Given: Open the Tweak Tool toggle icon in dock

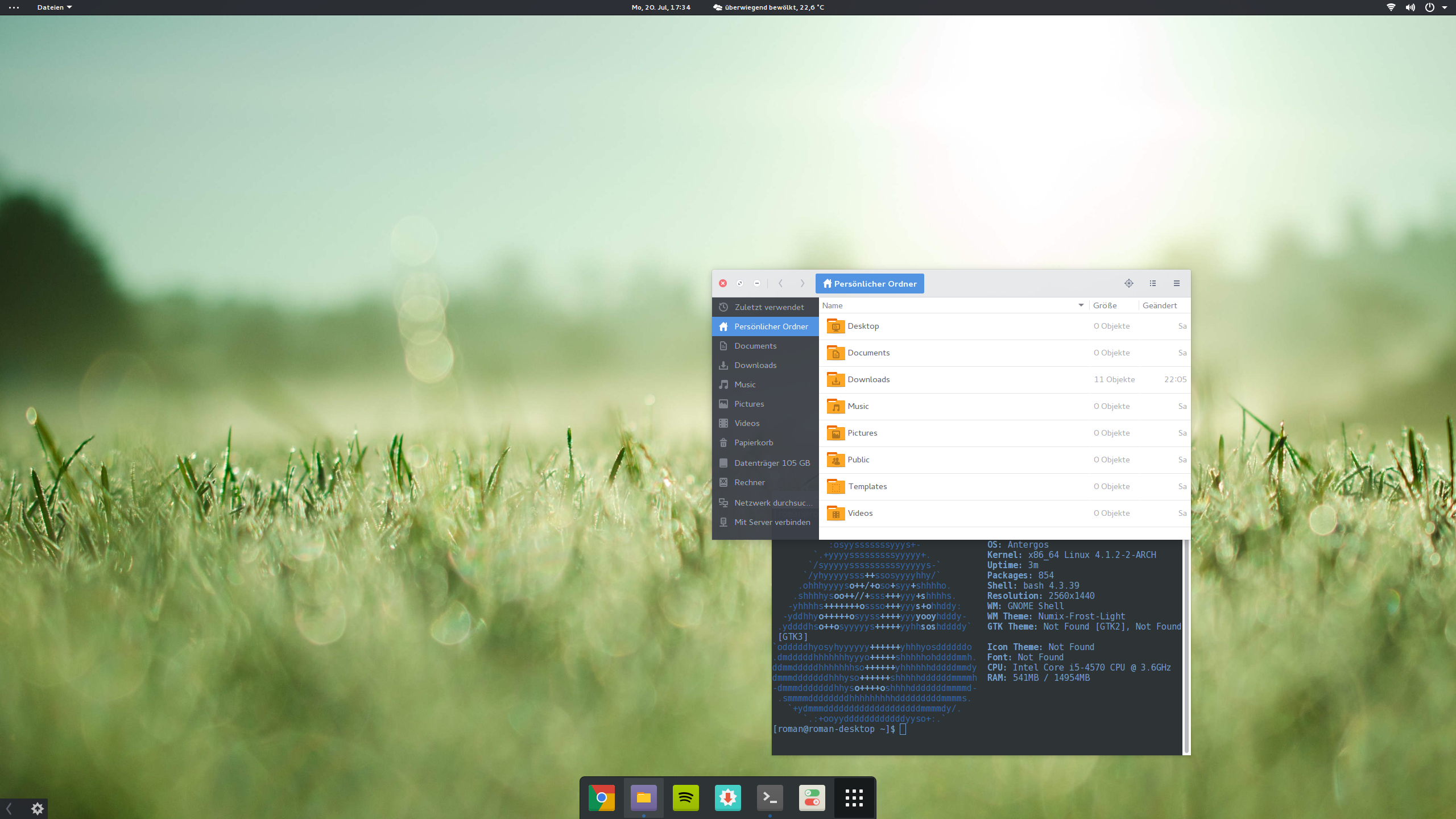Looking at the screenshot, I should (x=812, y=798).
